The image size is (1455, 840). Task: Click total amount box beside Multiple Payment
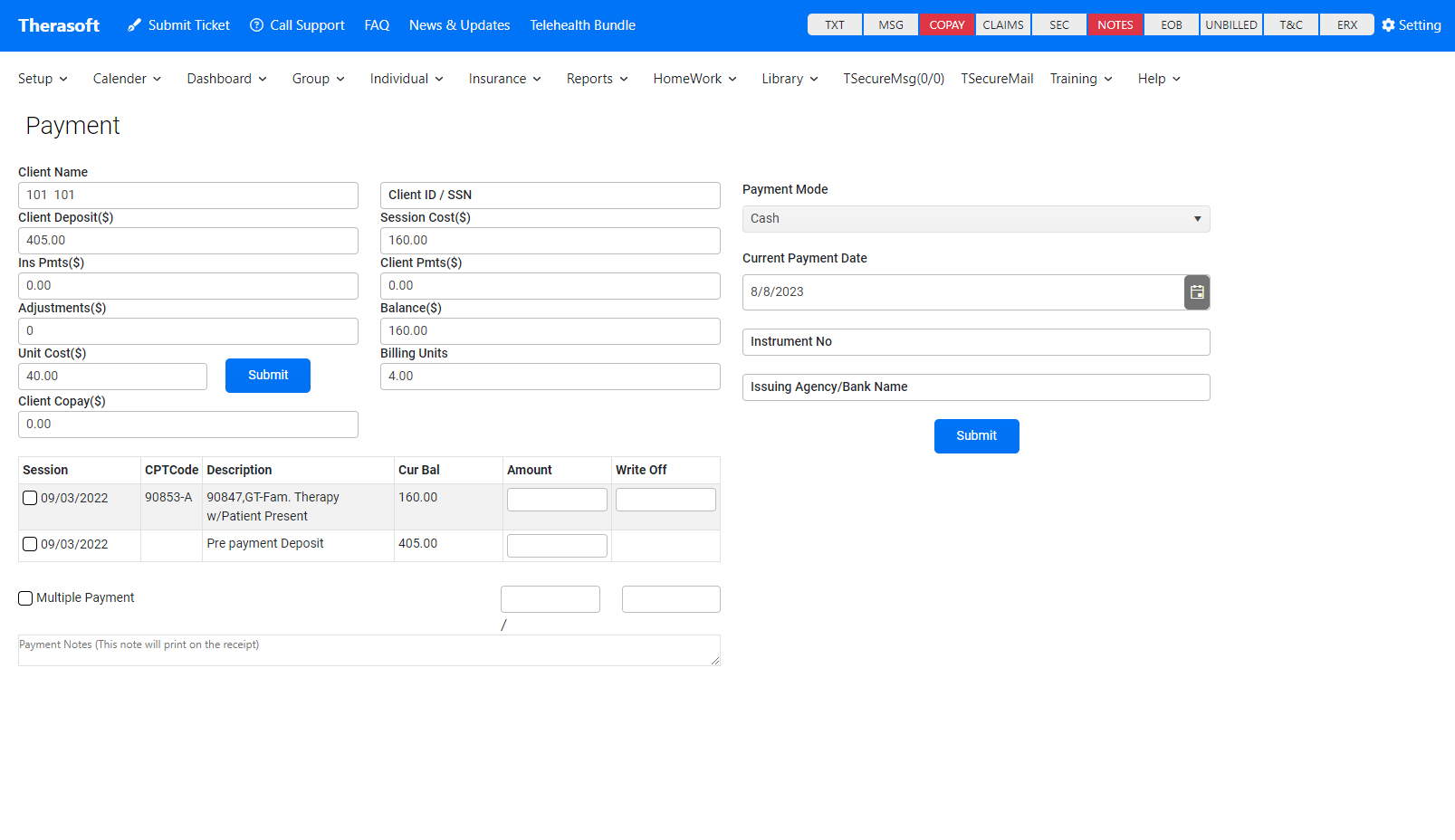point(550,599)
